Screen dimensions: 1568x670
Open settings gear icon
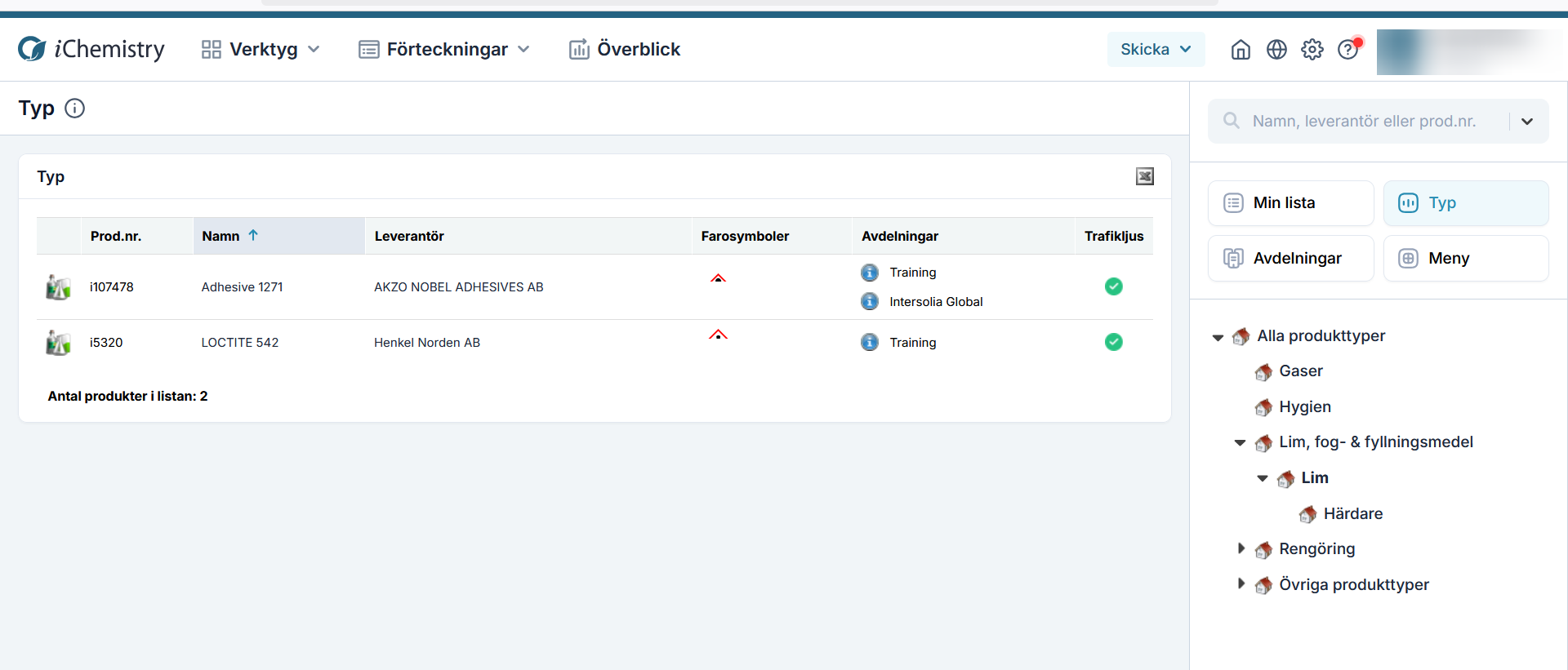click(x=1312, y=50)
